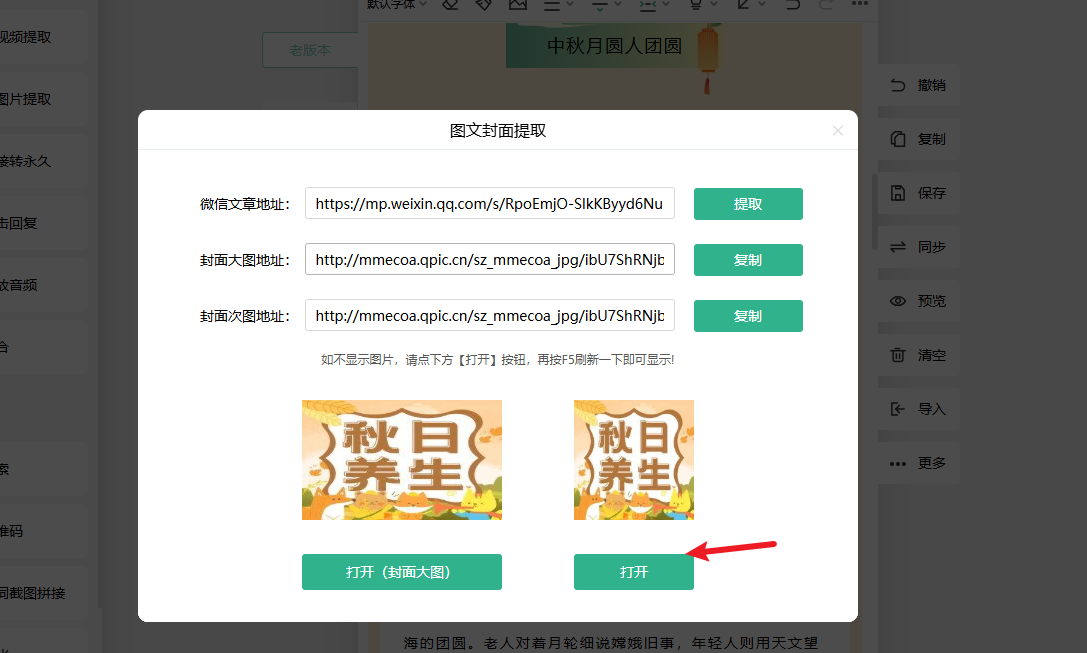Click the 复制 copy icon in the right sidebar
Image resolution: width=1087 pixels, height=653 pixels.
click(x=898, y=139)
